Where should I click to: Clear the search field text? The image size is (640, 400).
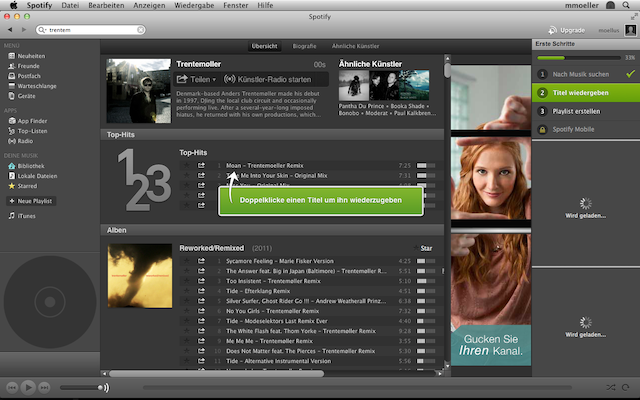(140, 30)
